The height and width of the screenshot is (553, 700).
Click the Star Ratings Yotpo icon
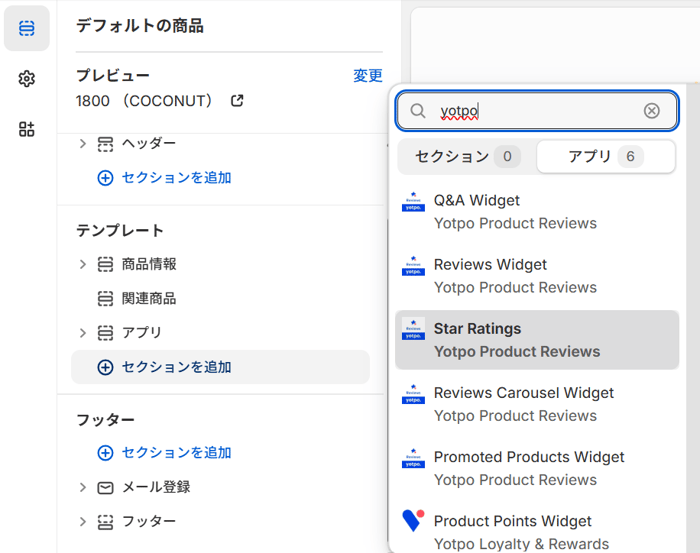coord(413,329)
